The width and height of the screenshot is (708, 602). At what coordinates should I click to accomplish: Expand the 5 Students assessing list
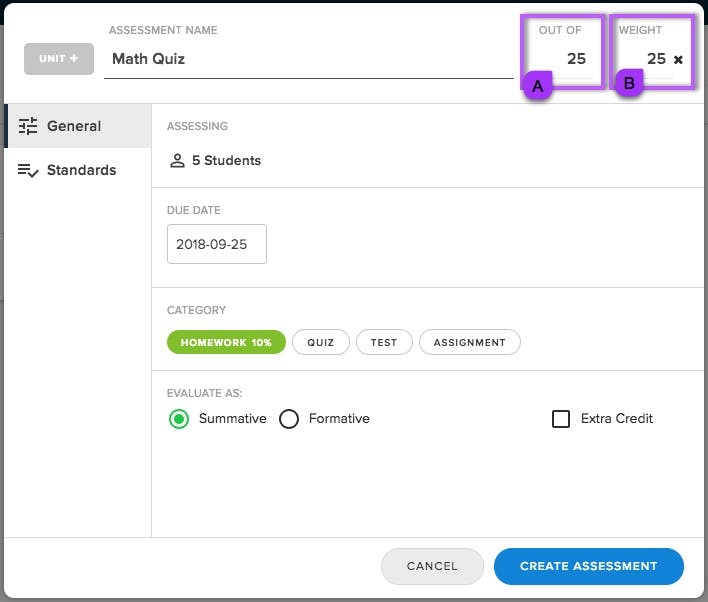215,160
